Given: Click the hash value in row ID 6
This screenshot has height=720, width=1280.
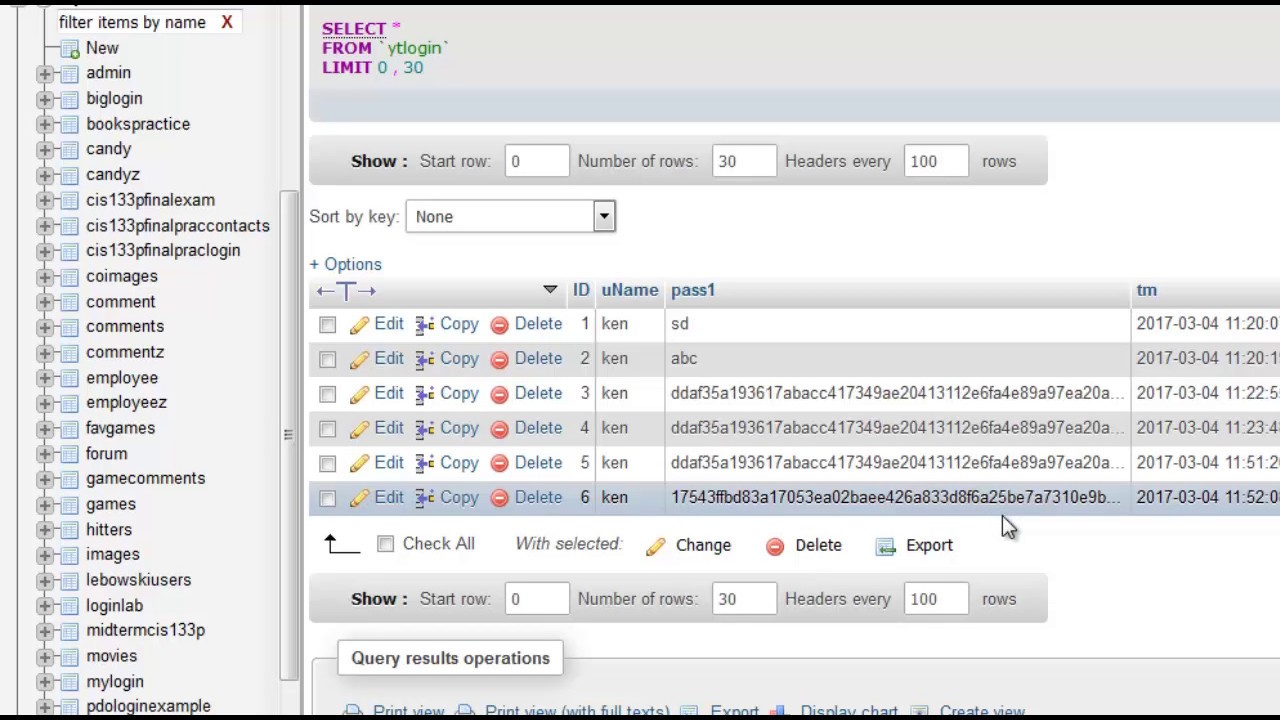Looking at the screenshot, I should click(x=895, y=497).
